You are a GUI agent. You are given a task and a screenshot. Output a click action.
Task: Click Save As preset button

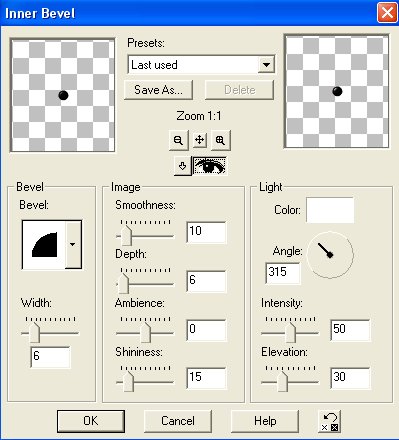pyautogui.click(x=158, y=90)
